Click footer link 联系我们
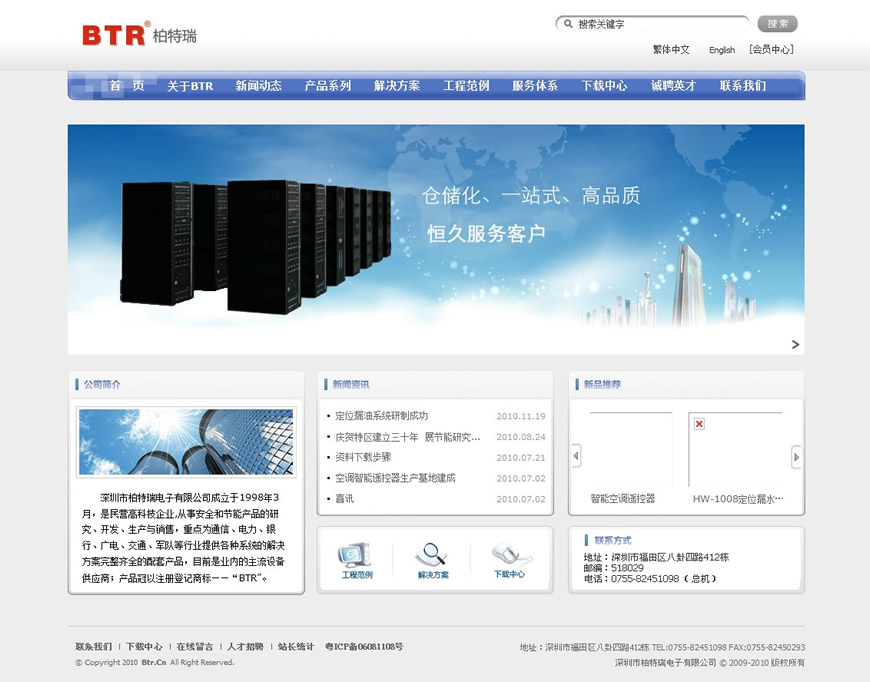 tap(93, 646)
